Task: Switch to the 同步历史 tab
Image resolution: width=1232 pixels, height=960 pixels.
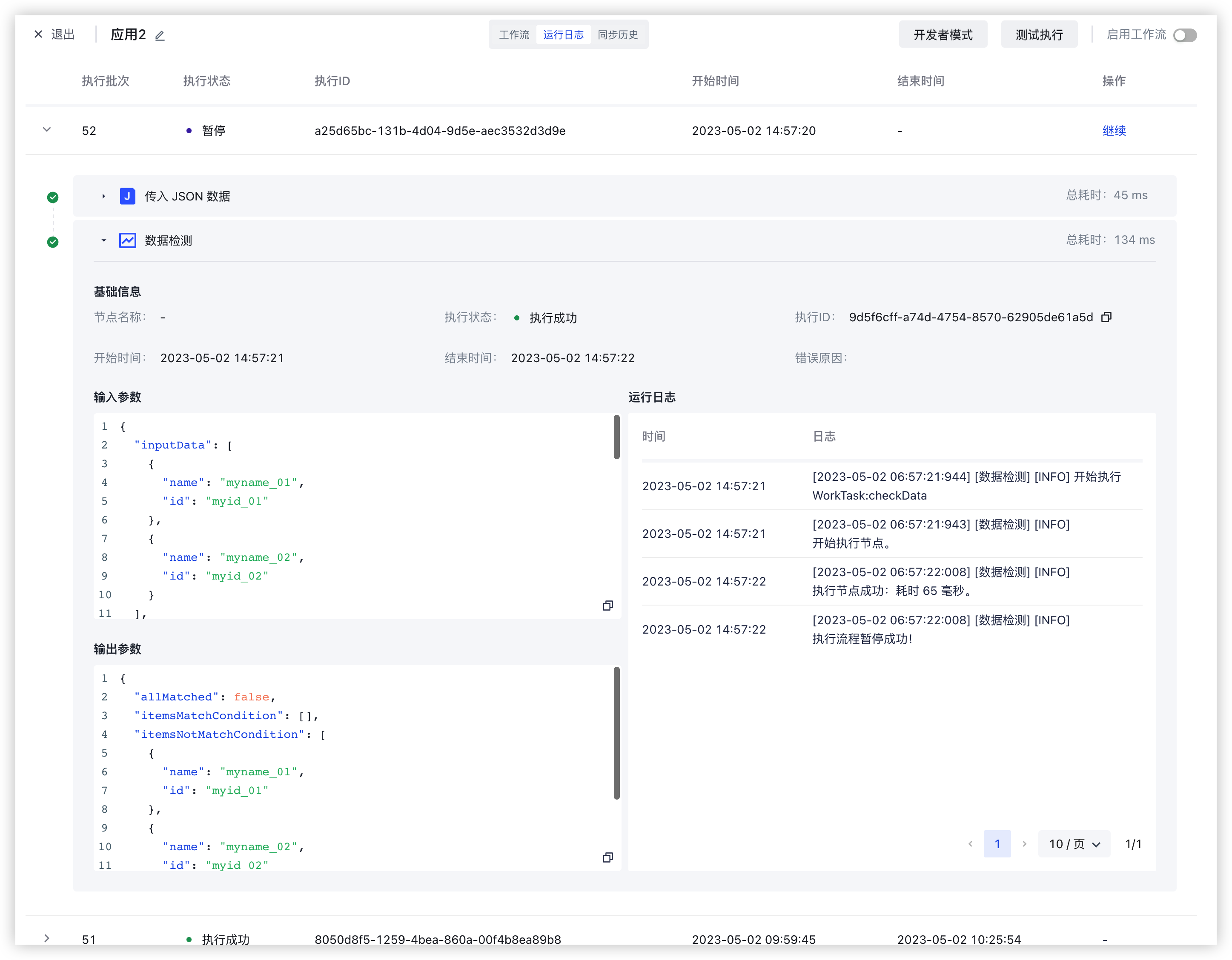Action: pos(618,35)
